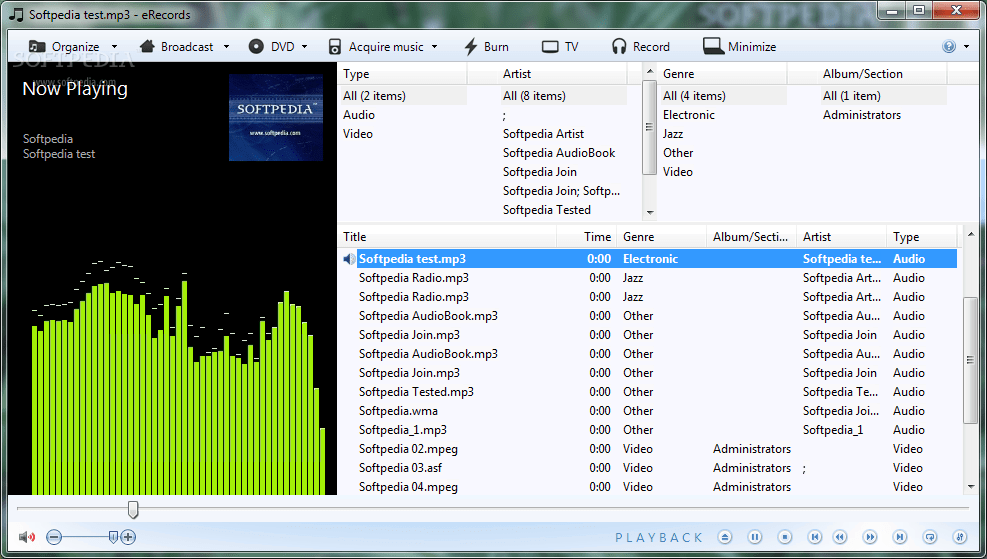This screenshot has height=559, width=987.
Task: Expand the Help dropdown arrow
Action: [x=966, y=47]
